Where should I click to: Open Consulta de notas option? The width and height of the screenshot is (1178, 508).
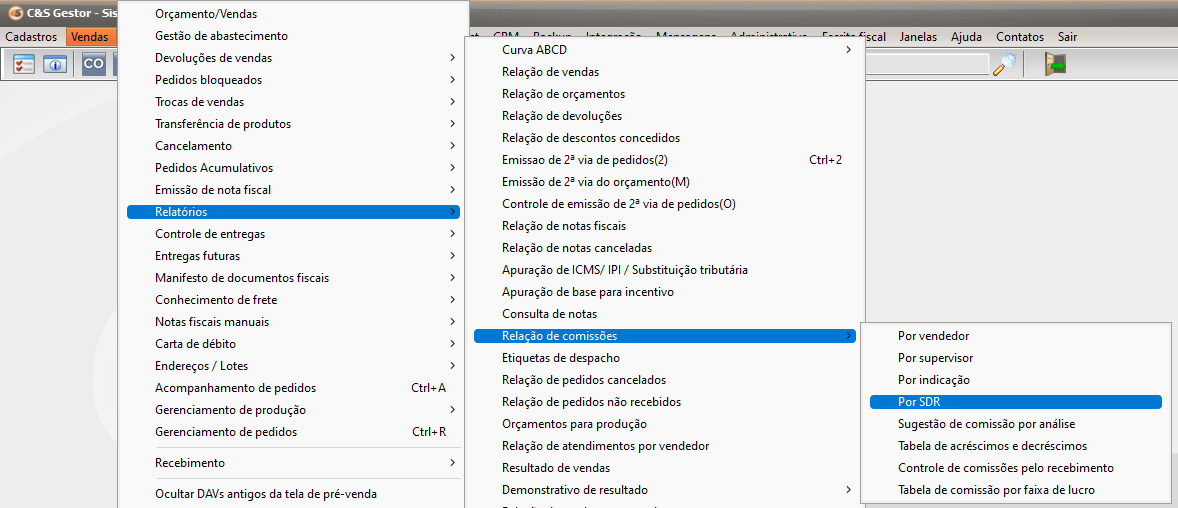point(549,314)
